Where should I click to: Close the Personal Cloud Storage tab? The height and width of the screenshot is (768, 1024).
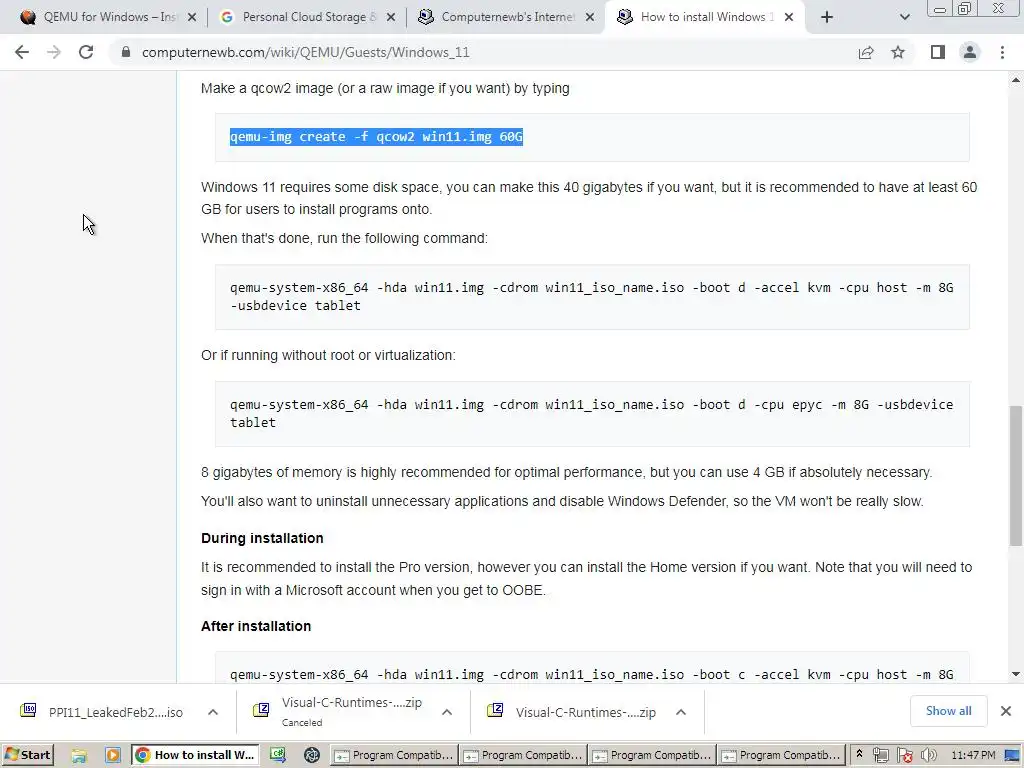pos(391,18)
